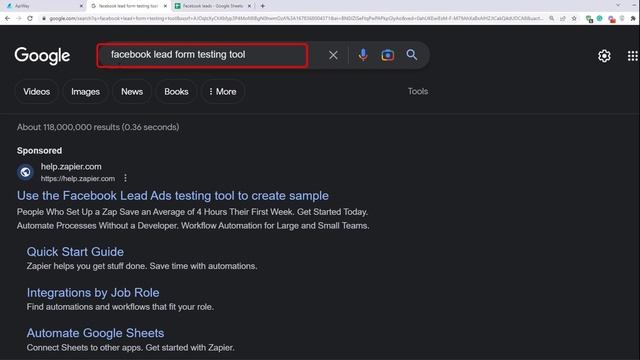640x360 pixels.
Task: Open the address bar zoom magnifier icon
Action: (x=551, y=18)
